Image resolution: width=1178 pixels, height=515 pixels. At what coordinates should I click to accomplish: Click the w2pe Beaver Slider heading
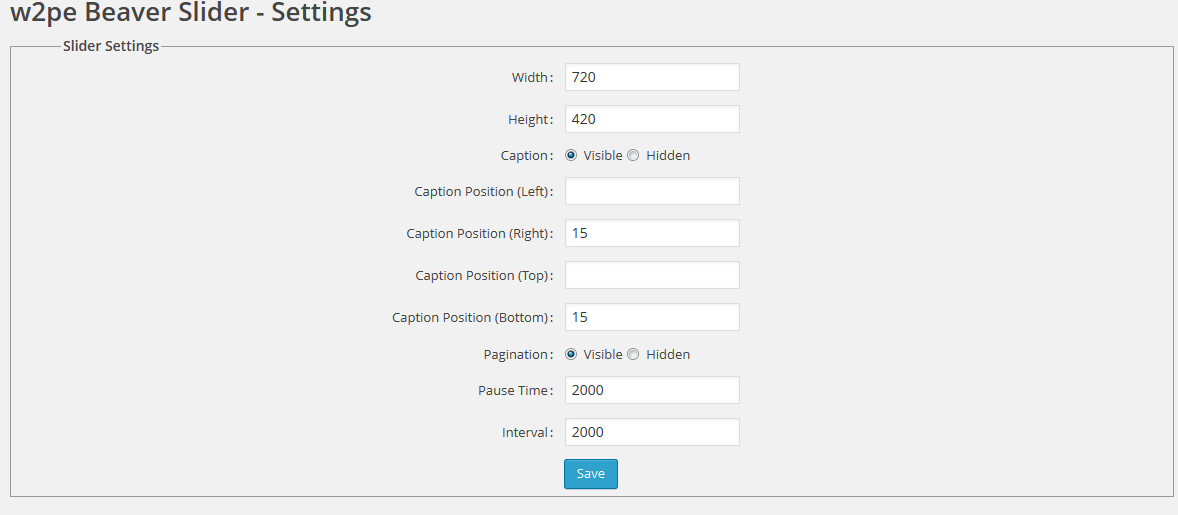[x=190, y=14]
